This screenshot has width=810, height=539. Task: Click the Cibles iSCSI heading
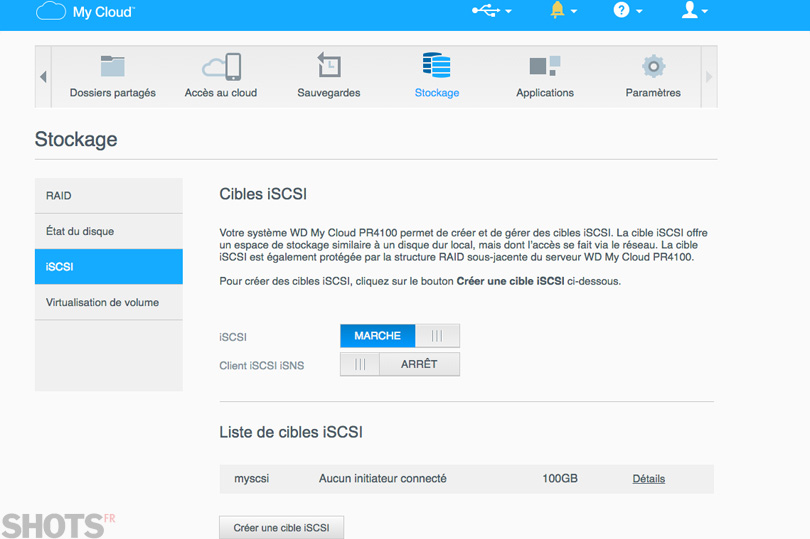coord(263,194)
